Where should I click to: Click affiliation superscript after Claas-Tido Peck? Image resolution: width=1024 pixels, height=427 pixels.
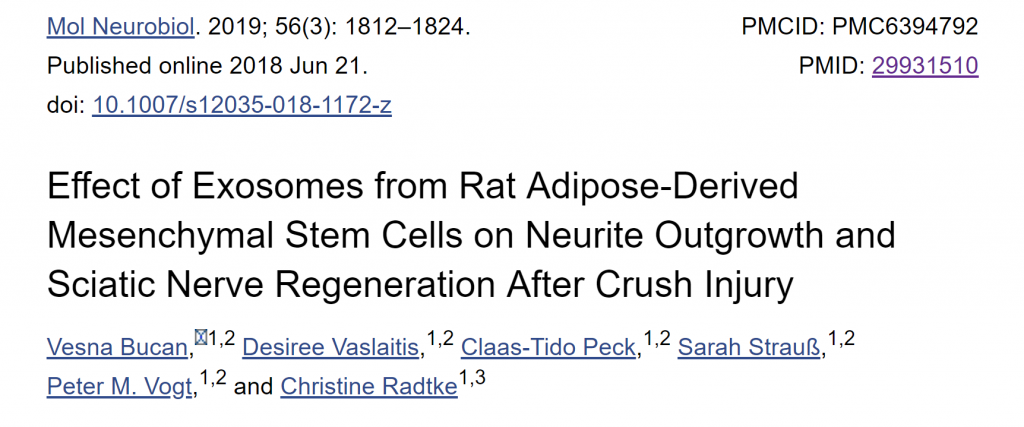[x=657, y=340]
